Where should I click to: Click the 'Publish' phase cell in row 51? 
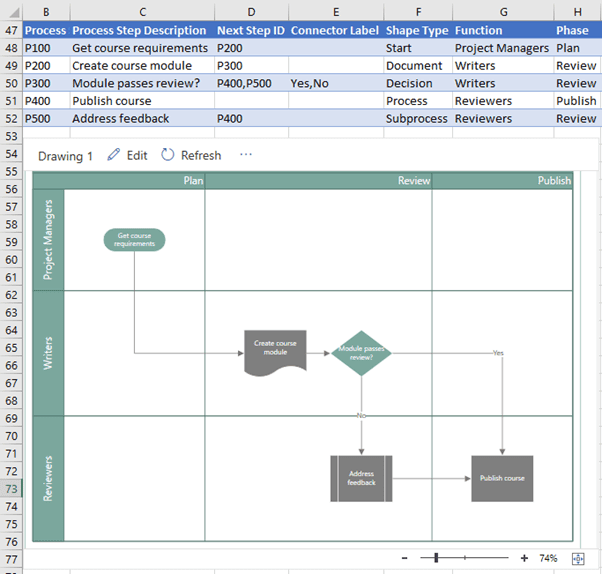pos(578,101)
